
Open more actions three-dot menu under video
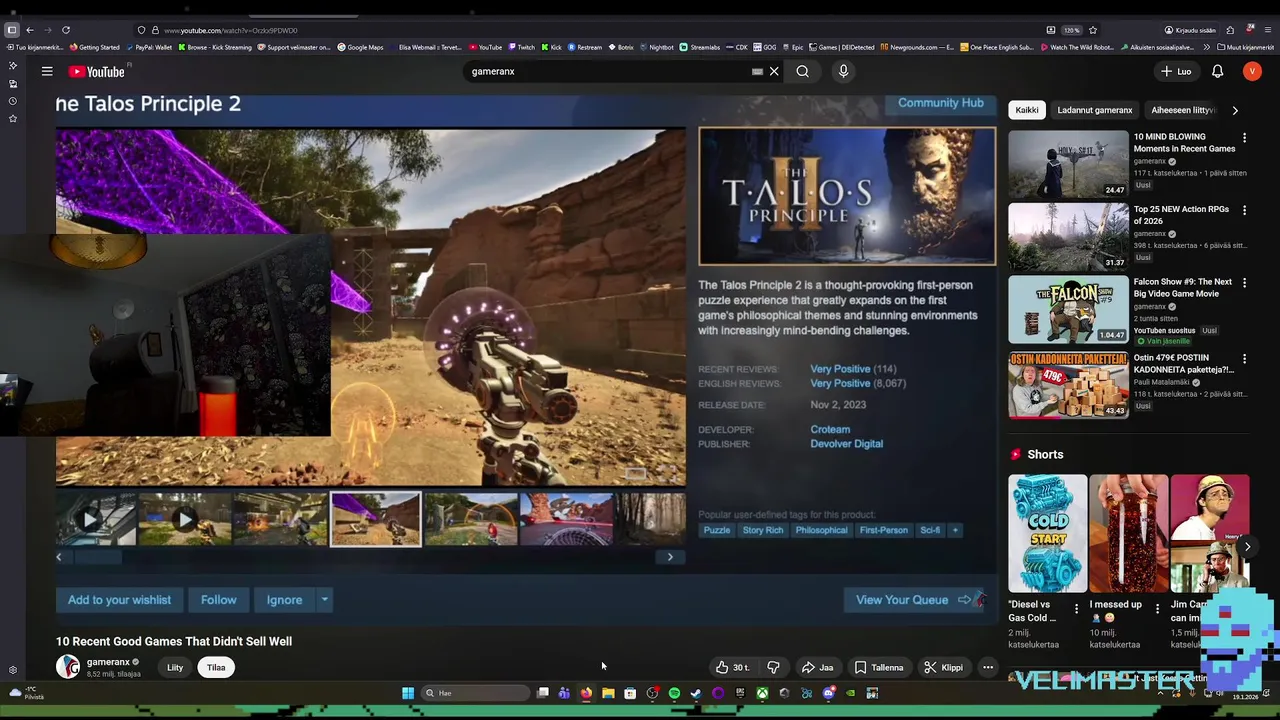(x=987, y=667)
